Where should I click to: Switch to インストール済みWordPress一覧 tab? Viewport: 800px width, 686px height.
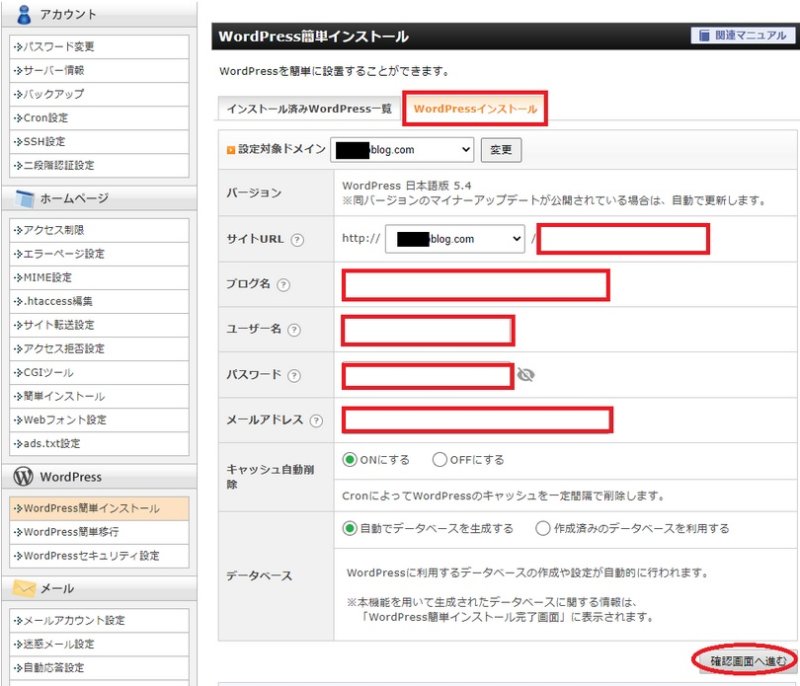point(309,109)
